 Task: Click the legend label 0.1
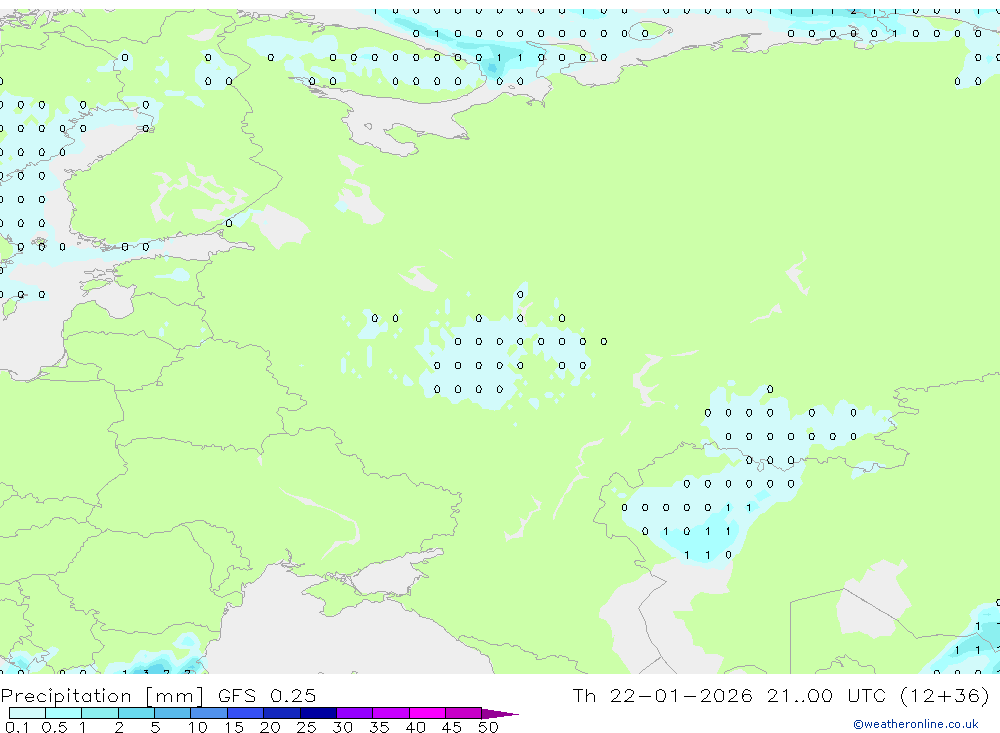[x=17, y=727]
